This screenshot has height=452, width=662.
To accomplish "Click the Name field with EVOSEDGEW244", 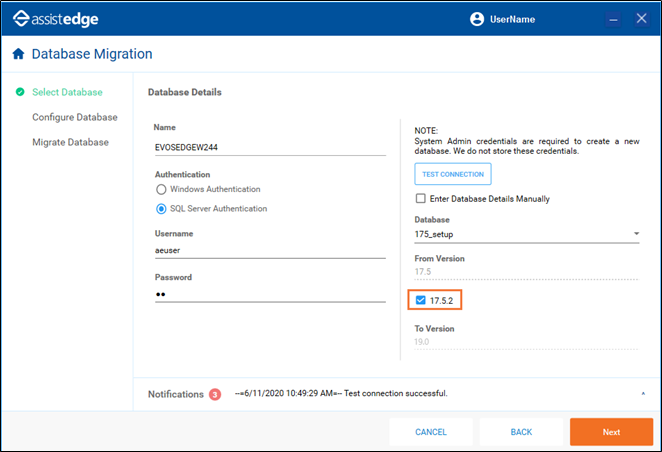I will pos(270,146).
